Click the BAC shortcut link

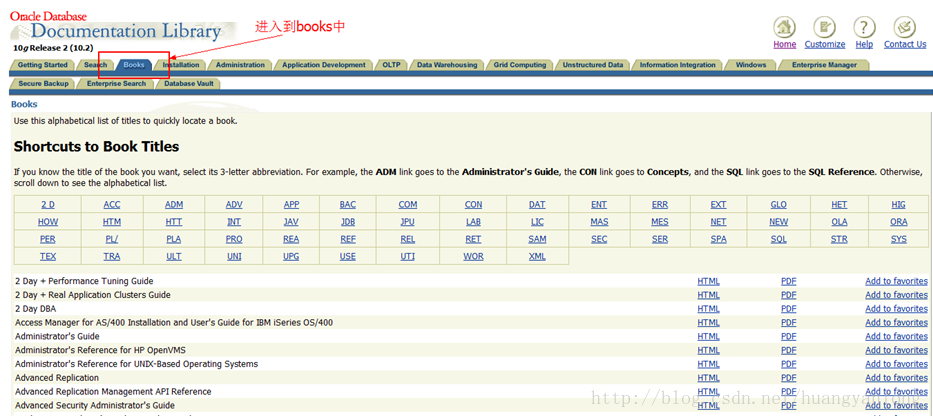(347, 204)
